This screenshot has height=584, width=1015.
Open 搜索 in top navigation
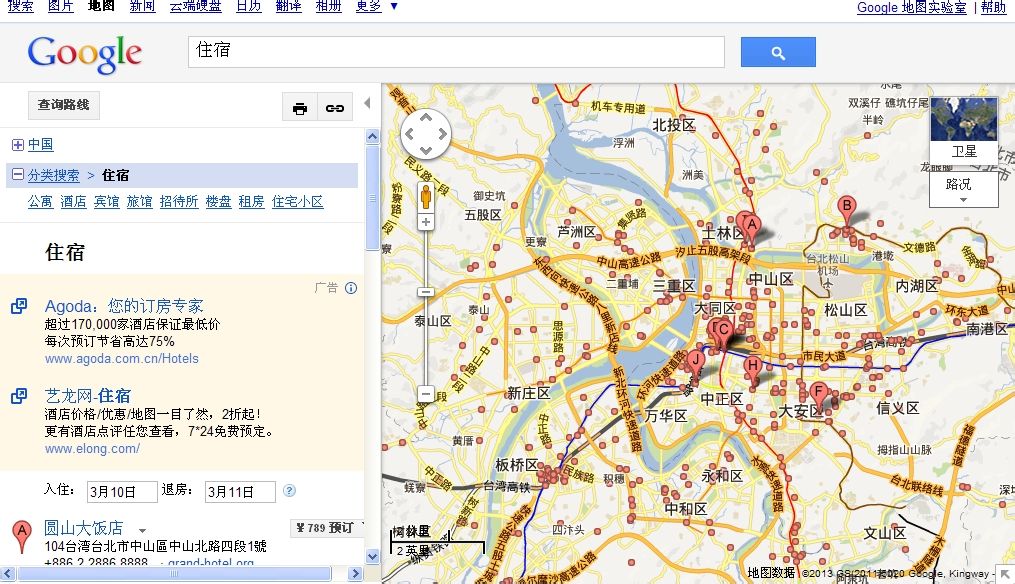pos(21,6)
